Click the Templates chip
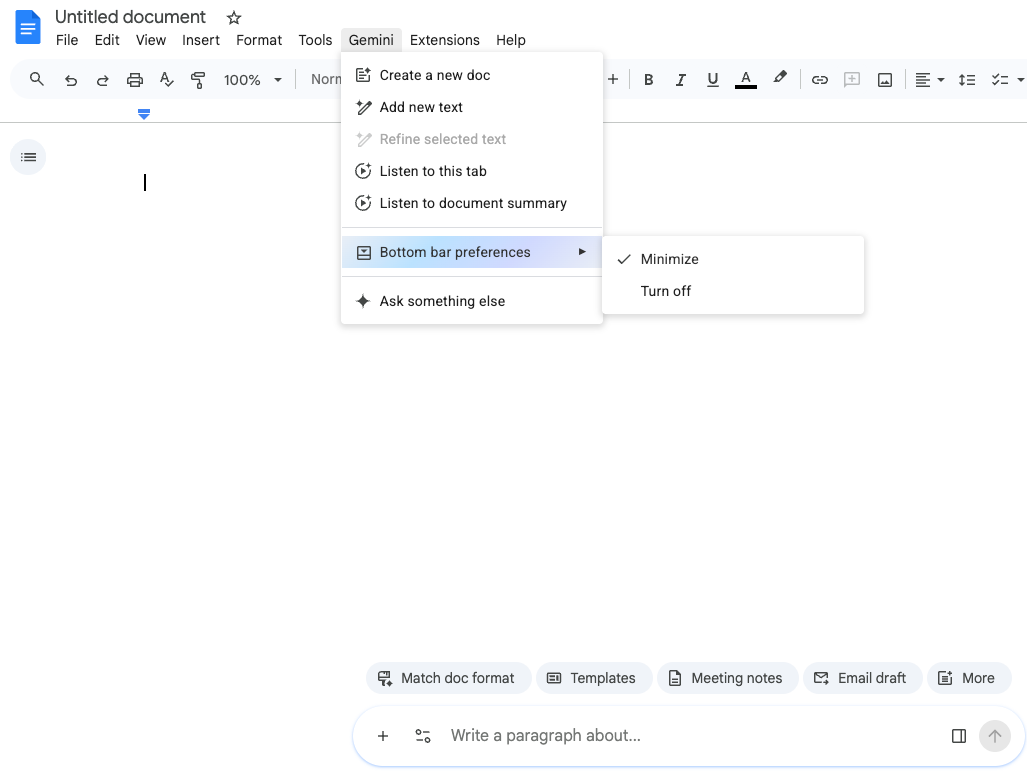 (x=594, y=678)
